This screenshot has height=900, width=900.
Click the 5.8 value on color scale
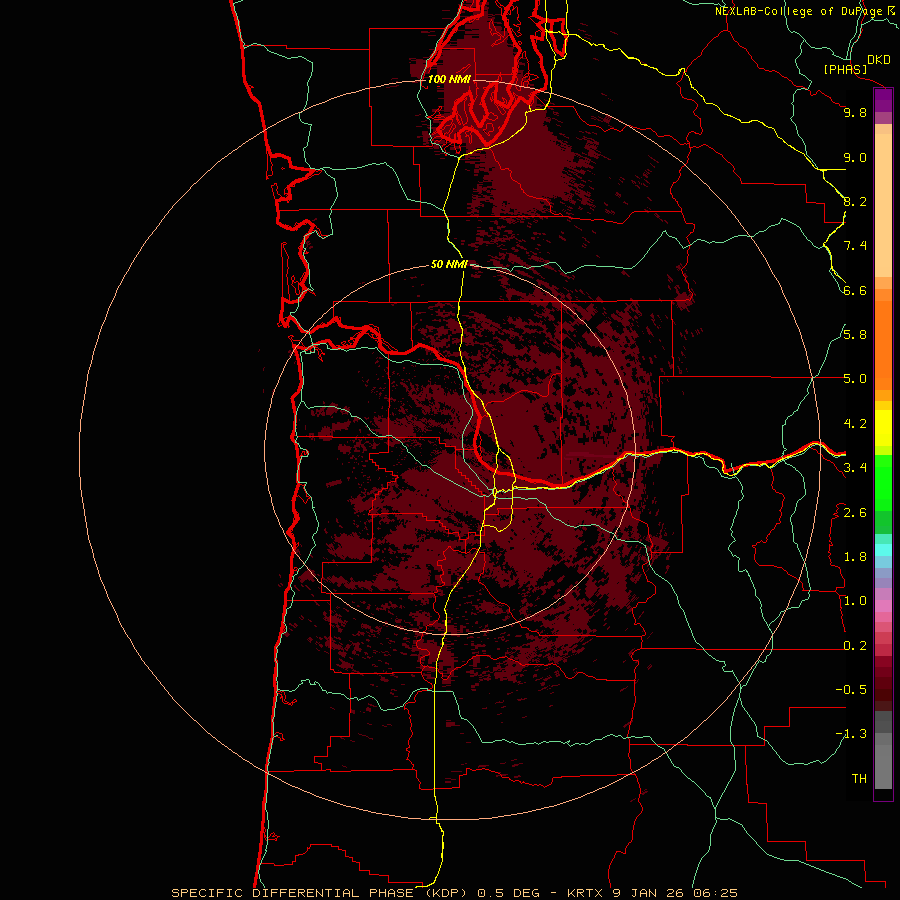pos(855,334)
